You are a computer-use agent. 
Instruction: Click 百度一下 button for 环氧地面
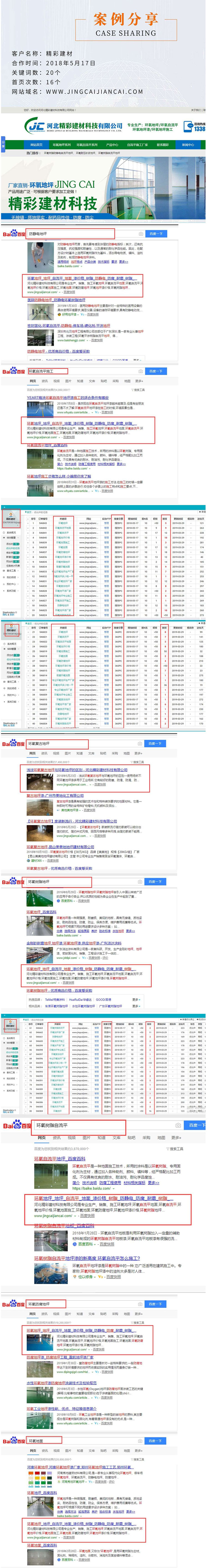click(156, 1441)
